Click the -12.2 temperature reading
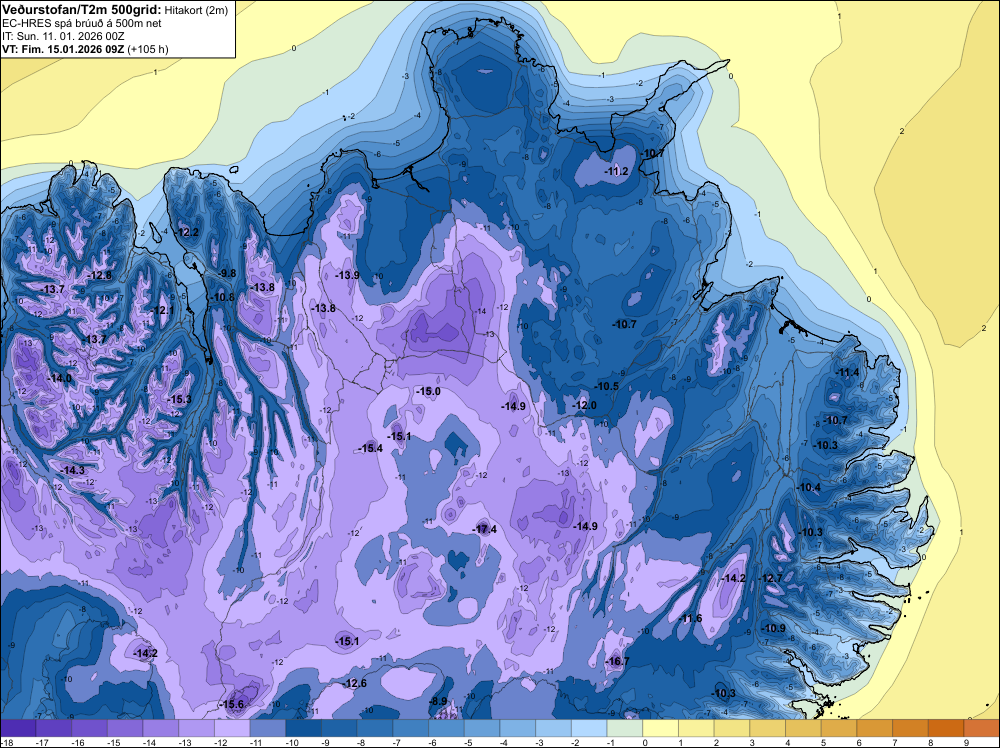 click(x=188, y=232)
